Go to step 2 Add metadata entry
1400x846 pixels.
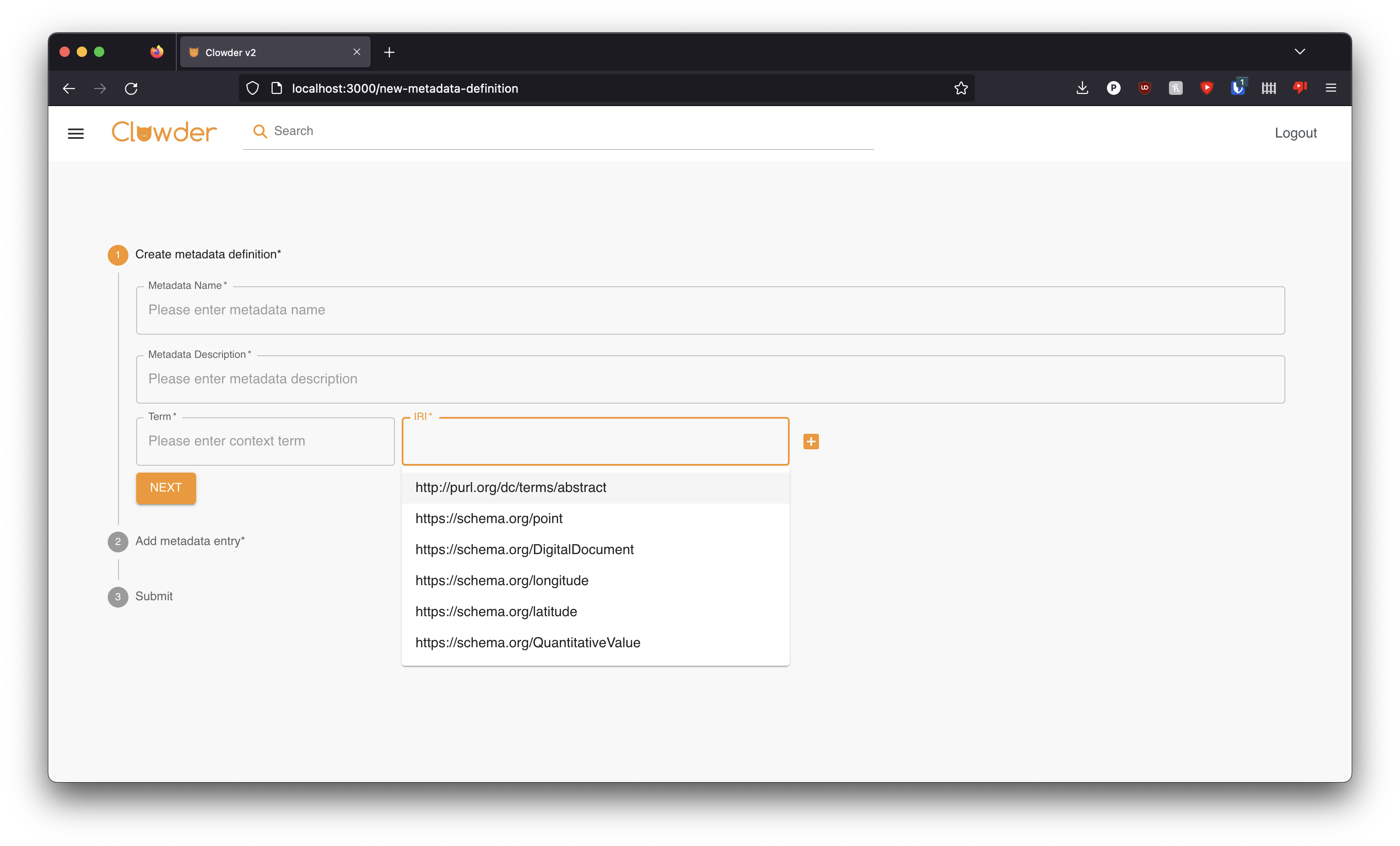(x=189, y=541)
